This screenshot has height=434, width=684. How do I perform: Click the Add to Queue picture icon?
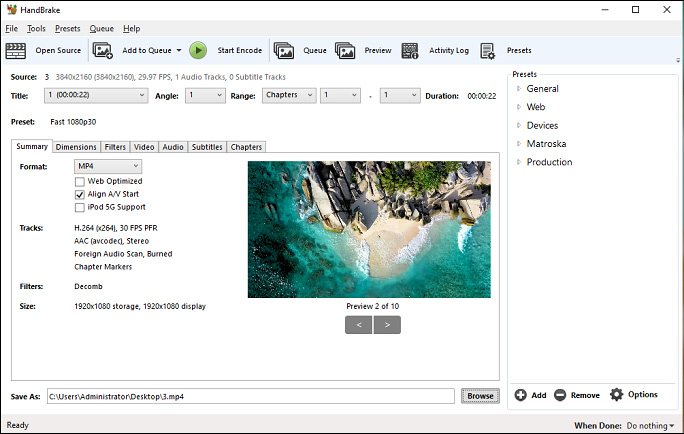coord(103,51)
